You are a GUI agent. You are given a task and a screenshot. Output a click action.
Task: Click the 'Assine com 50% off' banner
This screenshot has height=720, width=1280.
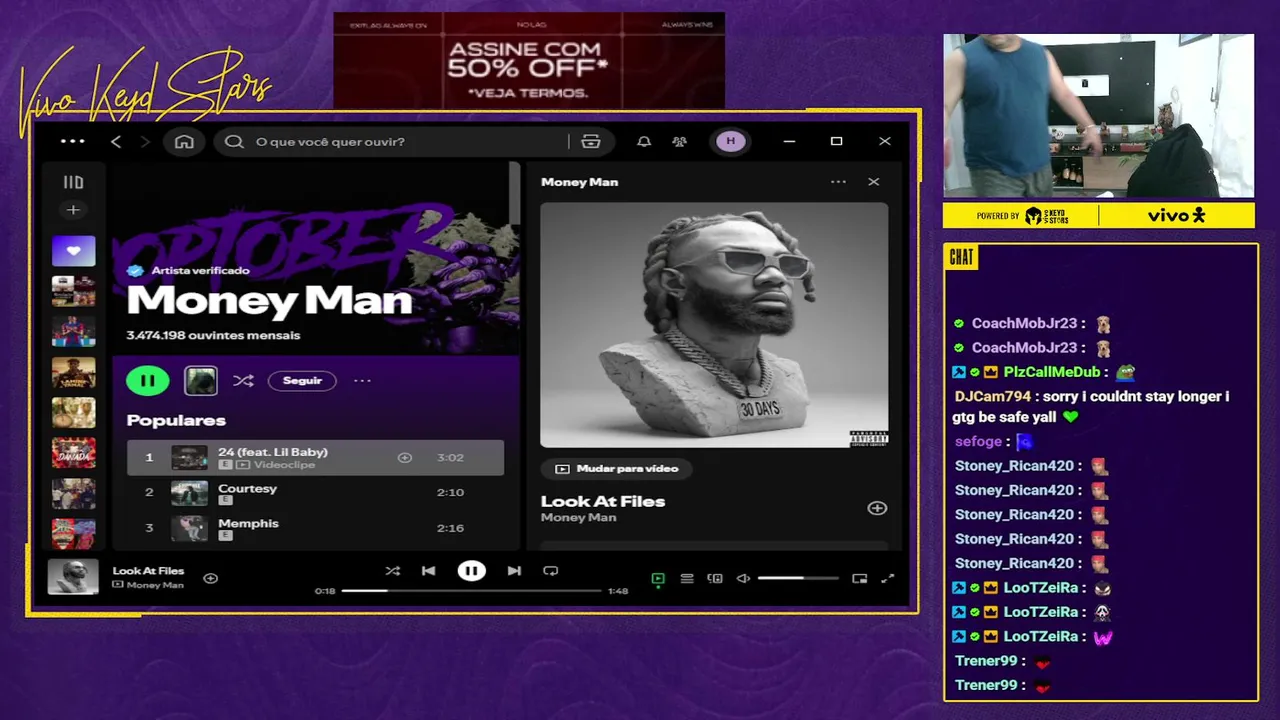(x=528, y=60)
